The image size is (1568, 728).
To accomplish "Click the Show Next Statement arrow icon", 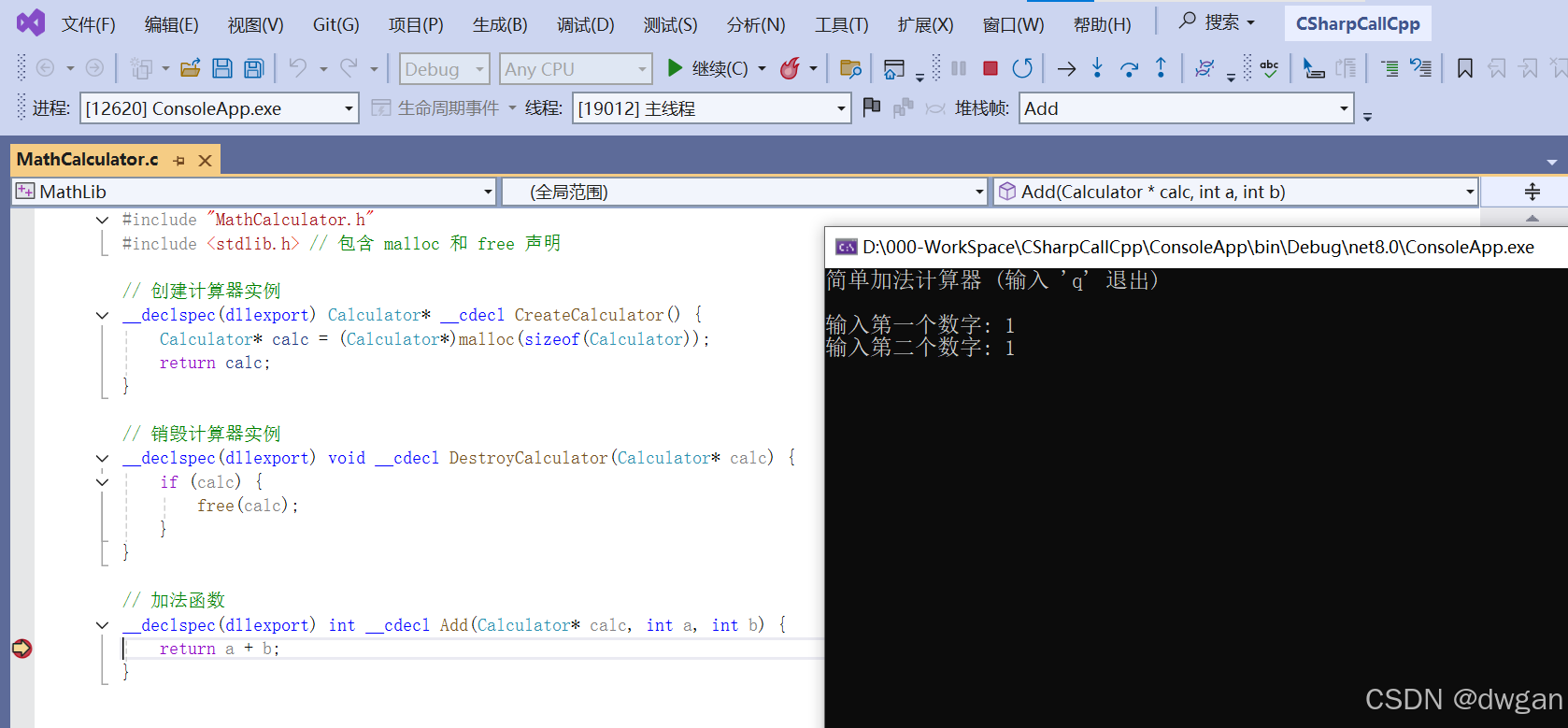I will [x=1066, y=68].
